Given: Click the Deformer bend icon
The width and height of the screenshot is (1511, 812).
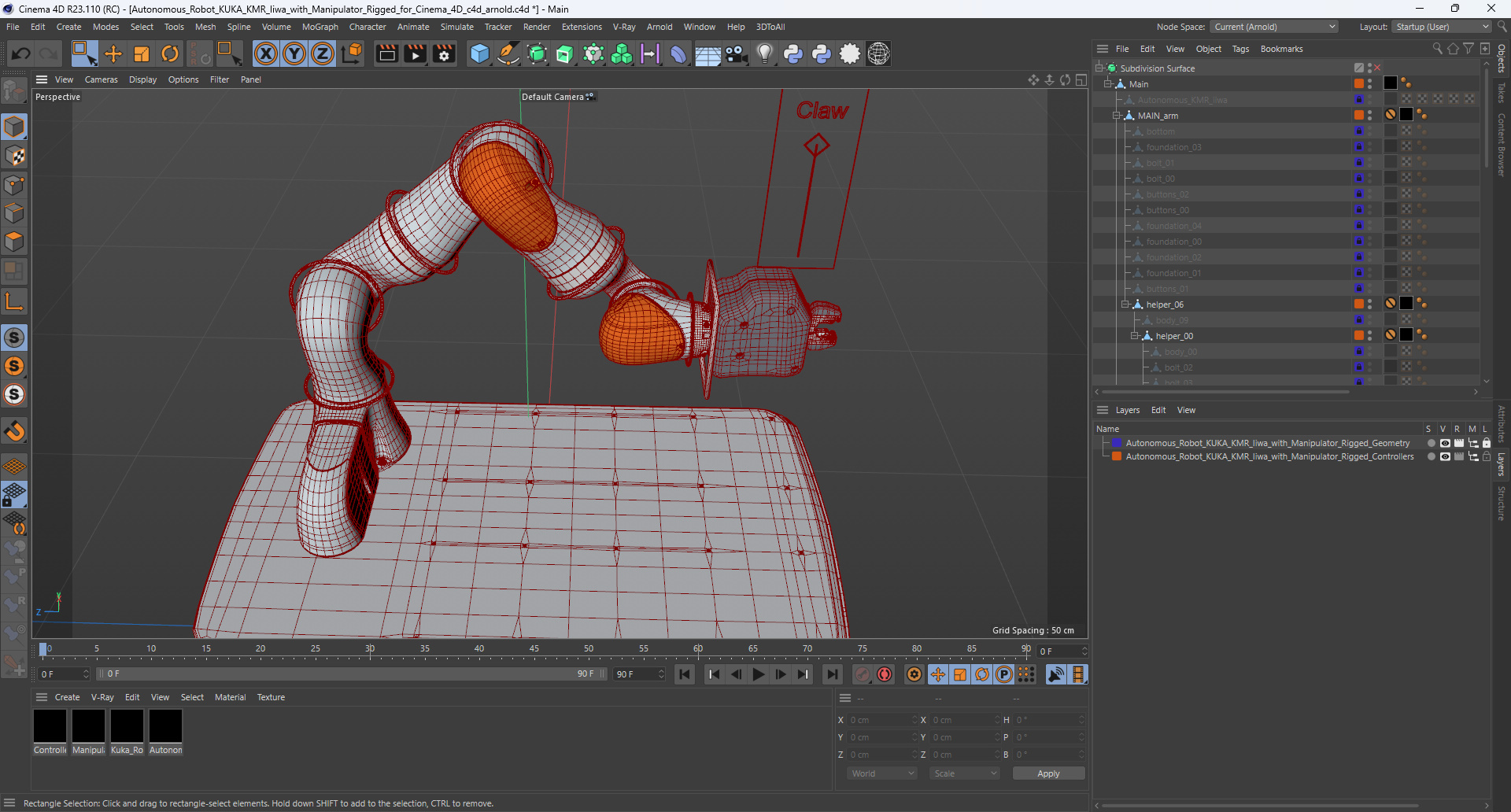Looking at the screenshot, I should coord(678,54).
